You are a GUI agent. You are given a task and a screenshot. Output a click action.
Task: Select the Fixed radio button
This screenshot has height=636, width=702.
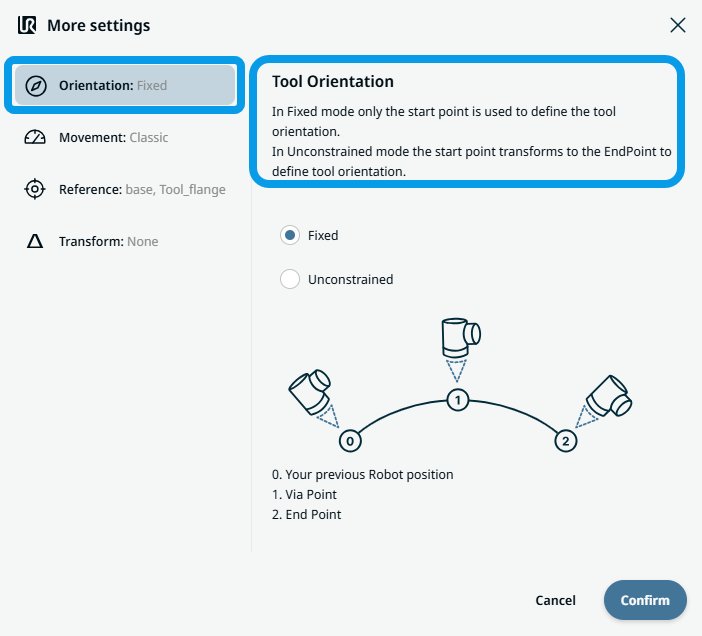tap(290, 235)
